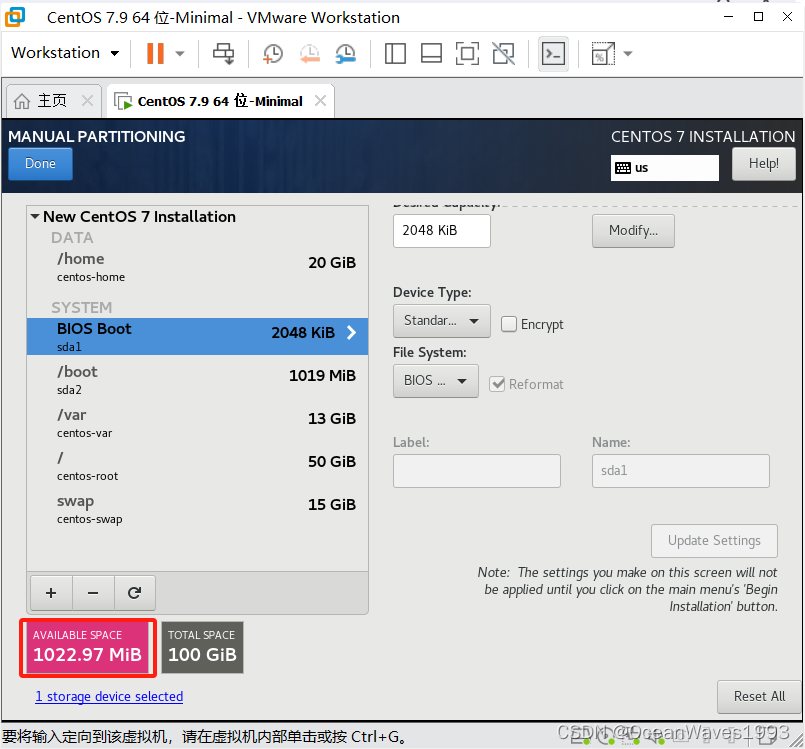Image resolution: width=805 pixels, height=749 pixels.
Task: Click the Available Space 1022.97 MiB box
Action: coord(87,647)
